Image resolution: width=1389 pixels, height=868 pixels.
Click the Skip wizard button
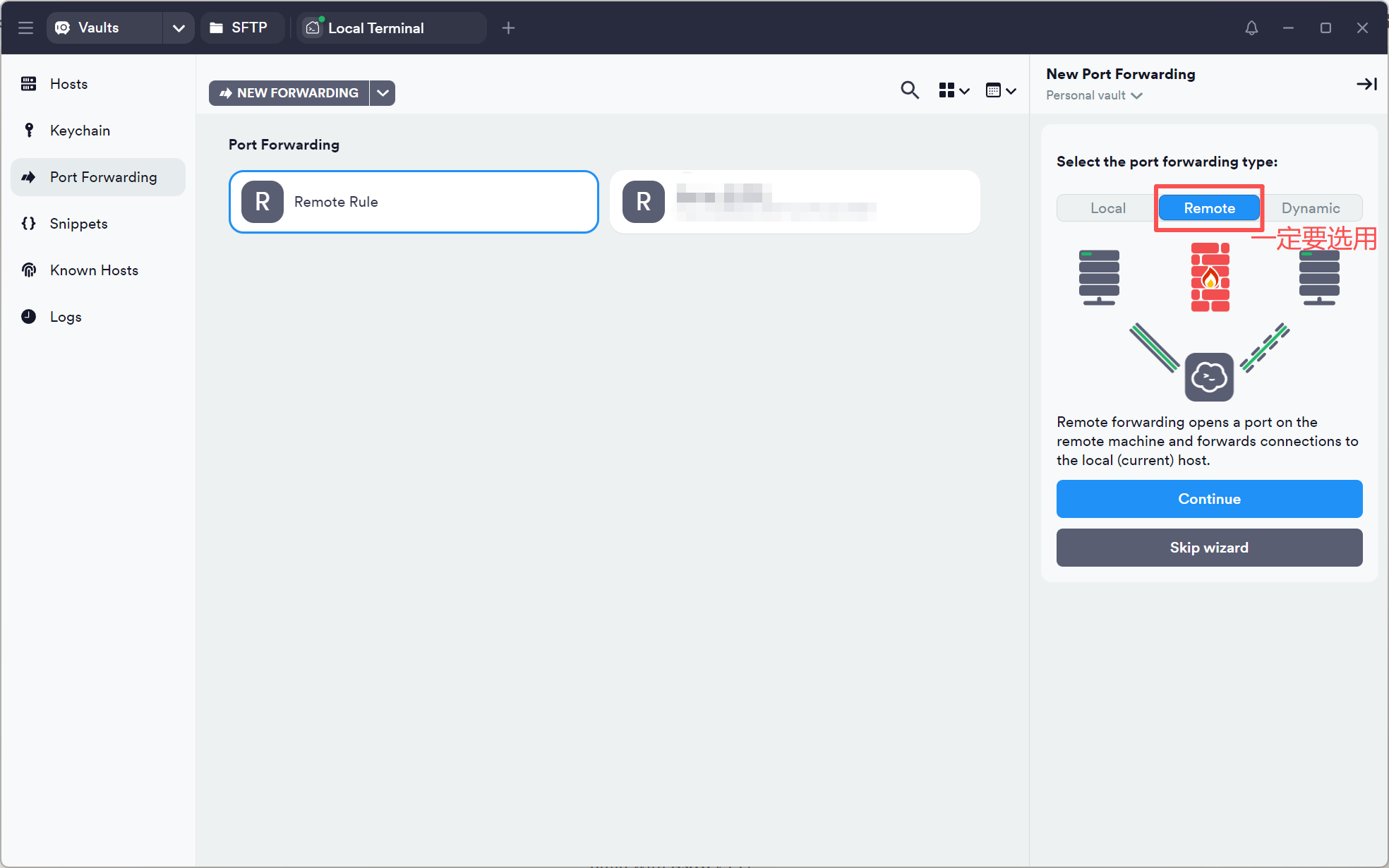click(1209, 548)
